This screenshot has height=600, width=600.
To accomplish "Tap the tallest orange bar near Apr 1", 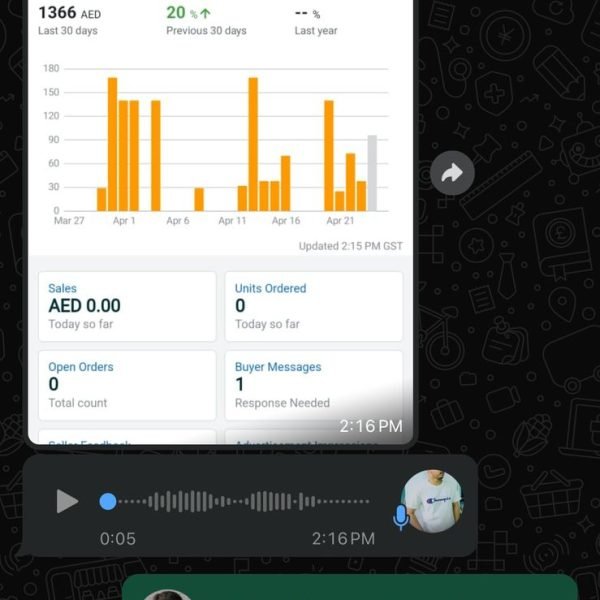I will pos(112,144).
